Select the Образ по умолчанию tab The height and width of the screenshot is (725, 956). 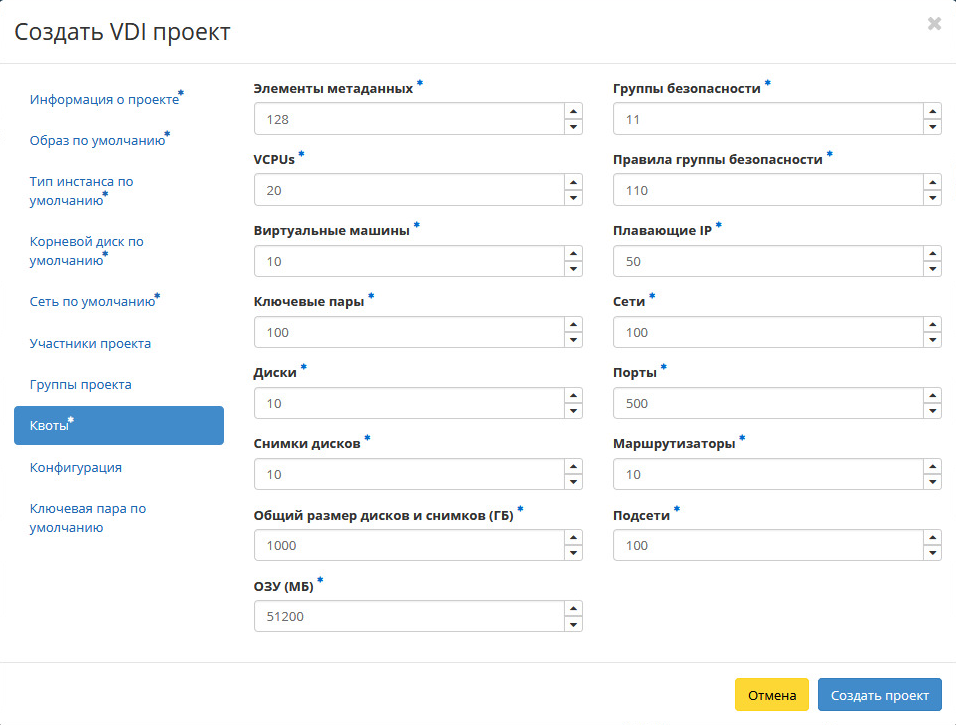97,140
